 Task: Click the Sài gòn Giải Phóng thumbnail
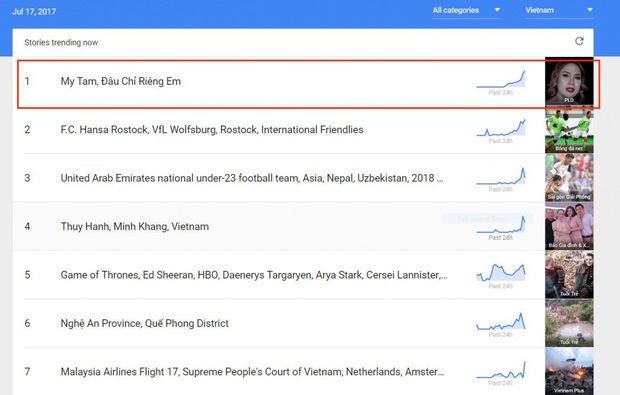(569, 178)
